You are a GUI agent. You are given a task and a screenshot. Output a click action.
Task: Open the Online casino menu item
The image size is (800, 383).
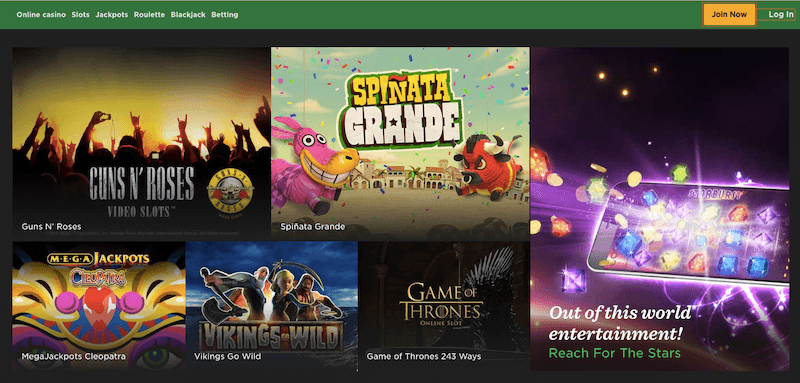tap(41, 15)
